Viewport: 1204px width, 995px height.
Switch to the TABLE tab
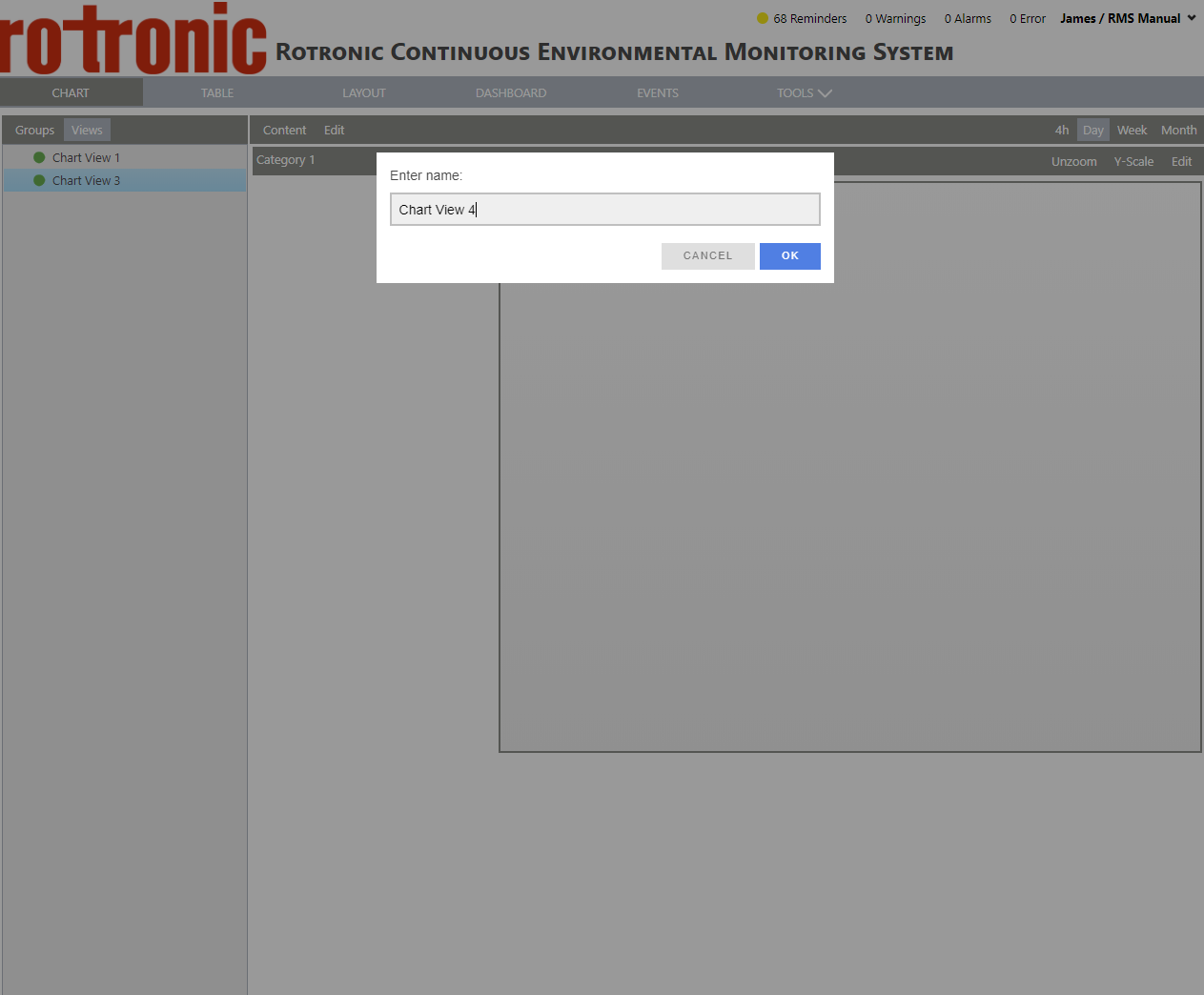coord(217,92)
